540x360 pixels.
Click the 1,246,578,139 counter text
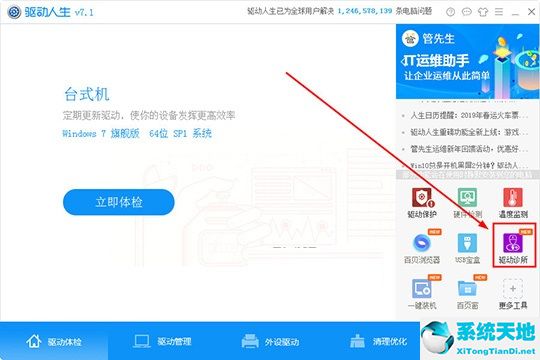(365, 11)
